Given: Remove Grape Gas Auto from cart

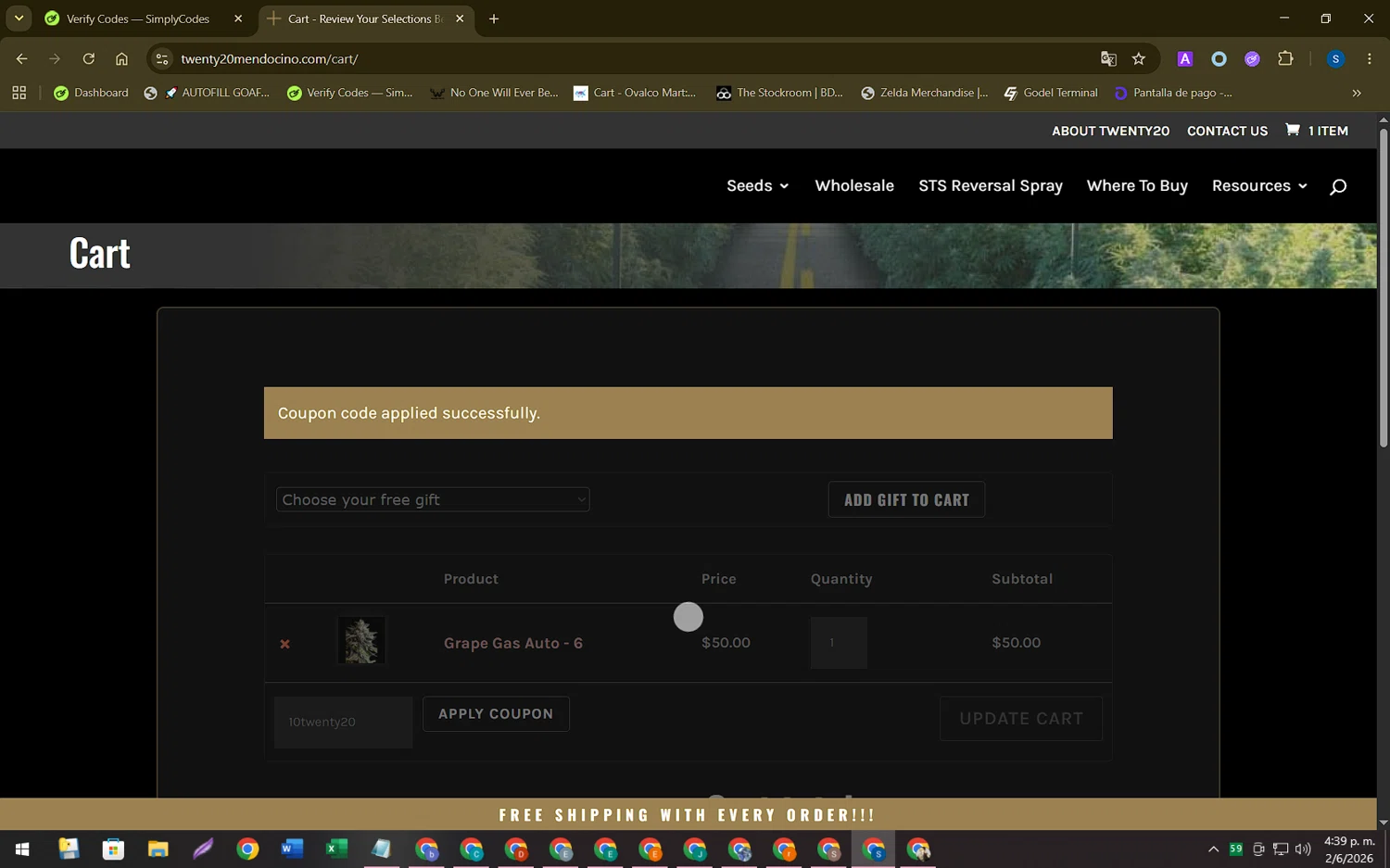Looking at the screenshot, I should (285, 644).
